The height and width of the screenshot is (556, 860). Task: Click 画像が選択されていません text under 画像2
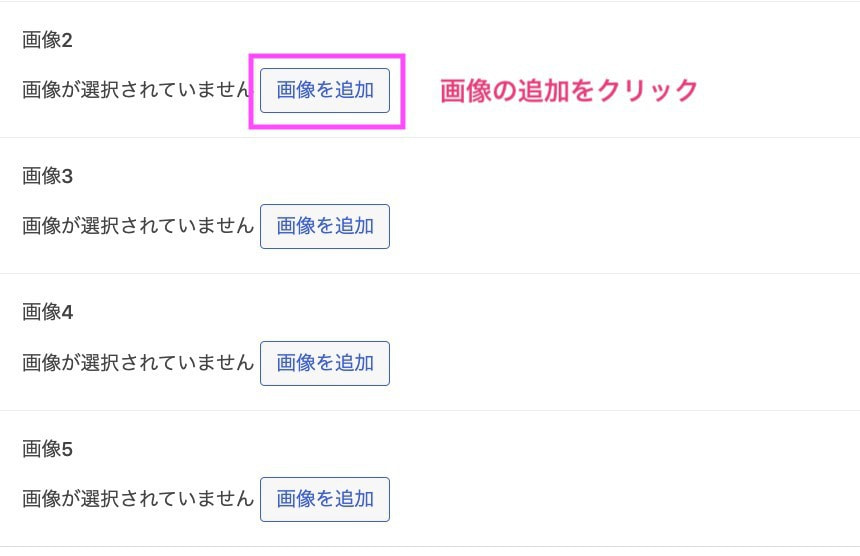137,90
